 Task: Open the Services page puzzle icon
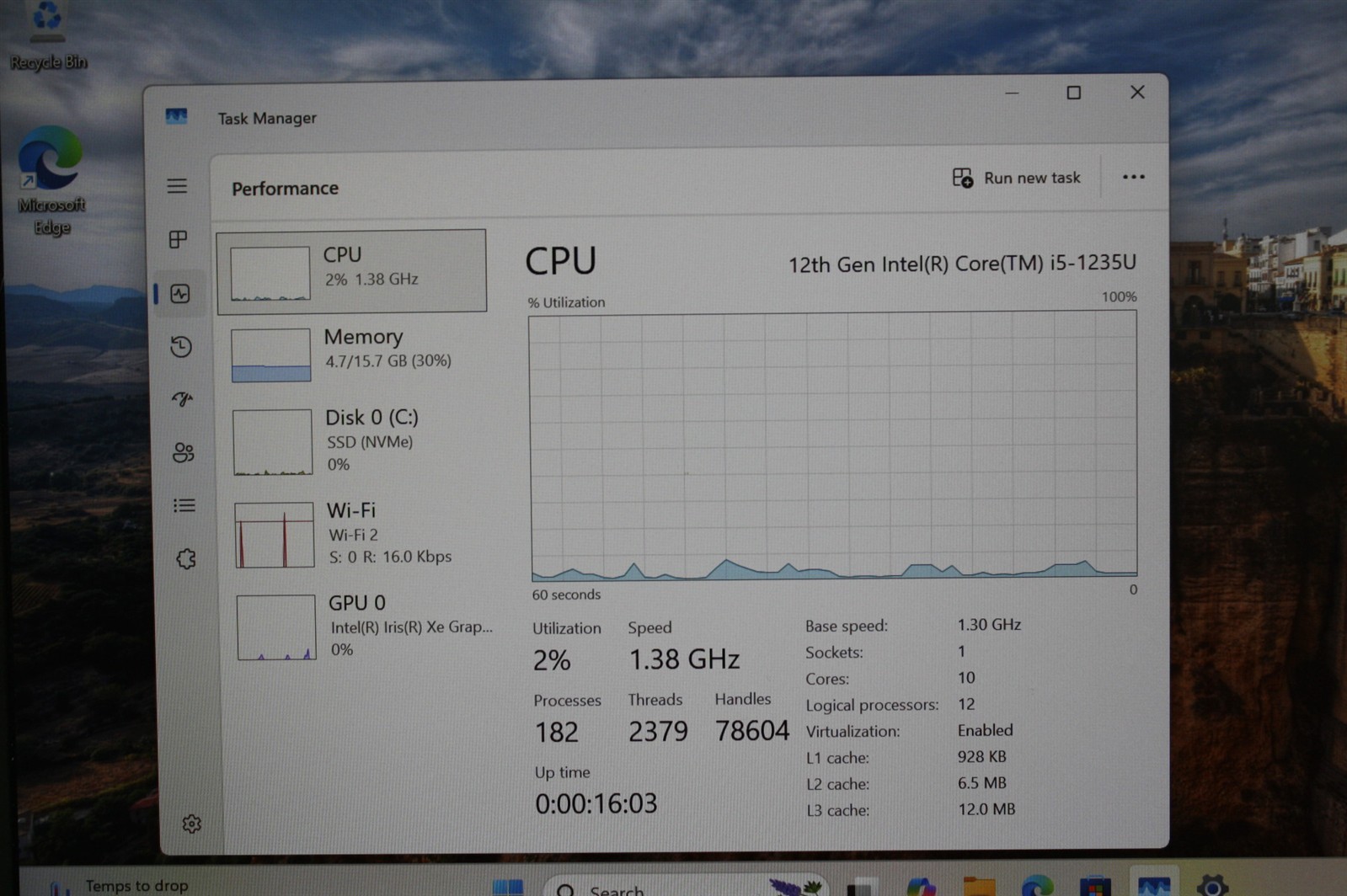point(186,559)
